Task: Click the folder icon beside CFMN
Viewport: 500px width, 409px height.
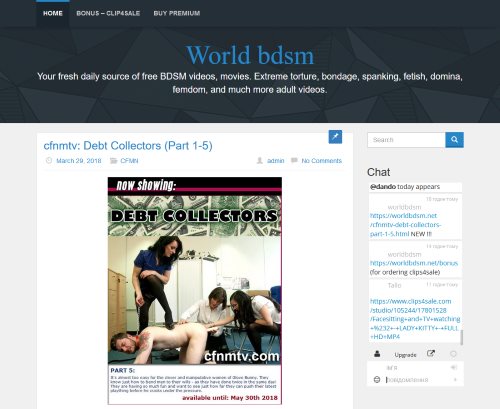Action: (x=114, y=161)
